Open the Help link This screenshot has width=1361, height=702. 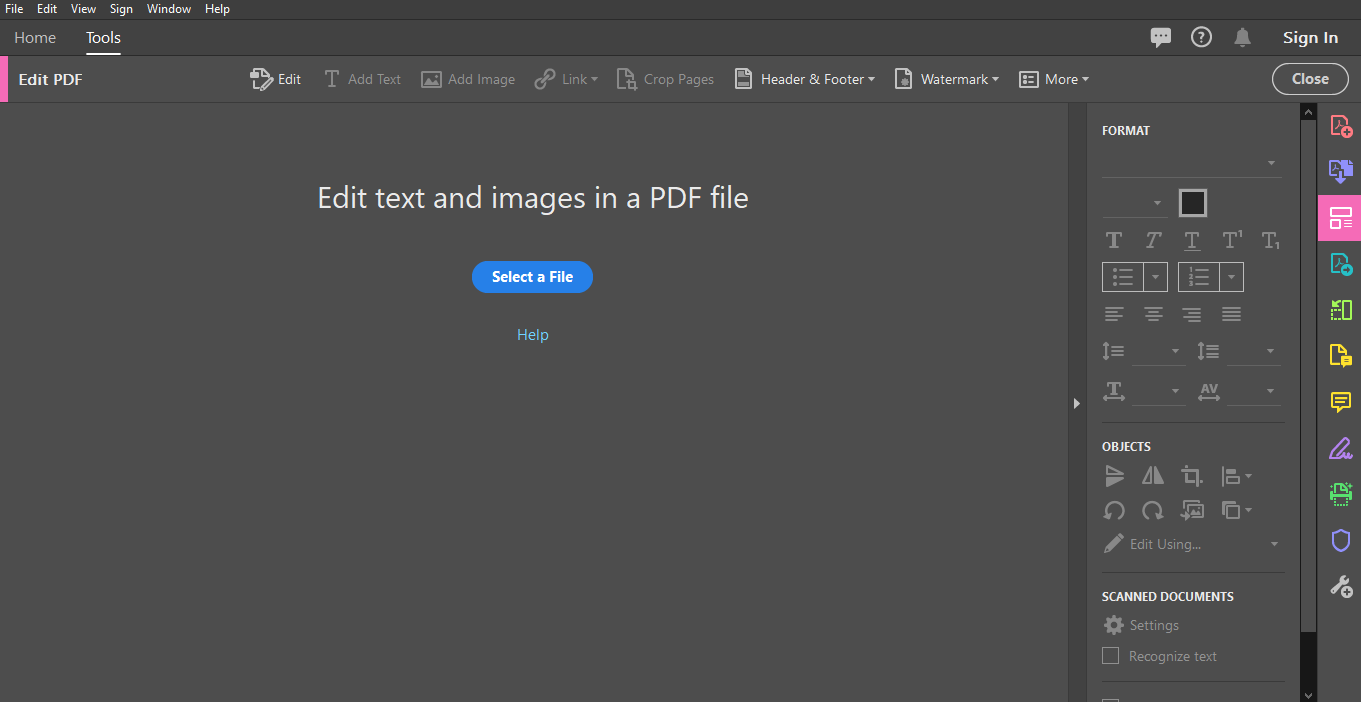[x=533, y=335]
